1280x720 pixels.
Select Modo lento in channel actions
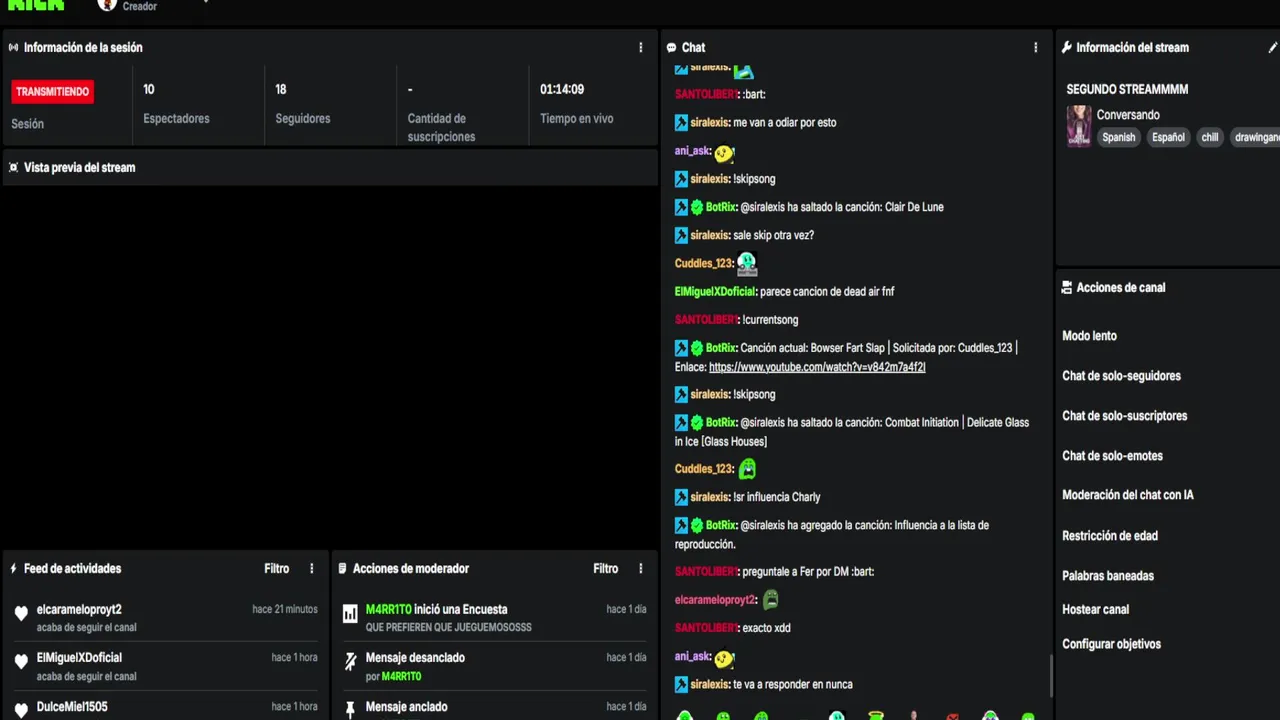pyautogui.click(x=1089, y=336)
